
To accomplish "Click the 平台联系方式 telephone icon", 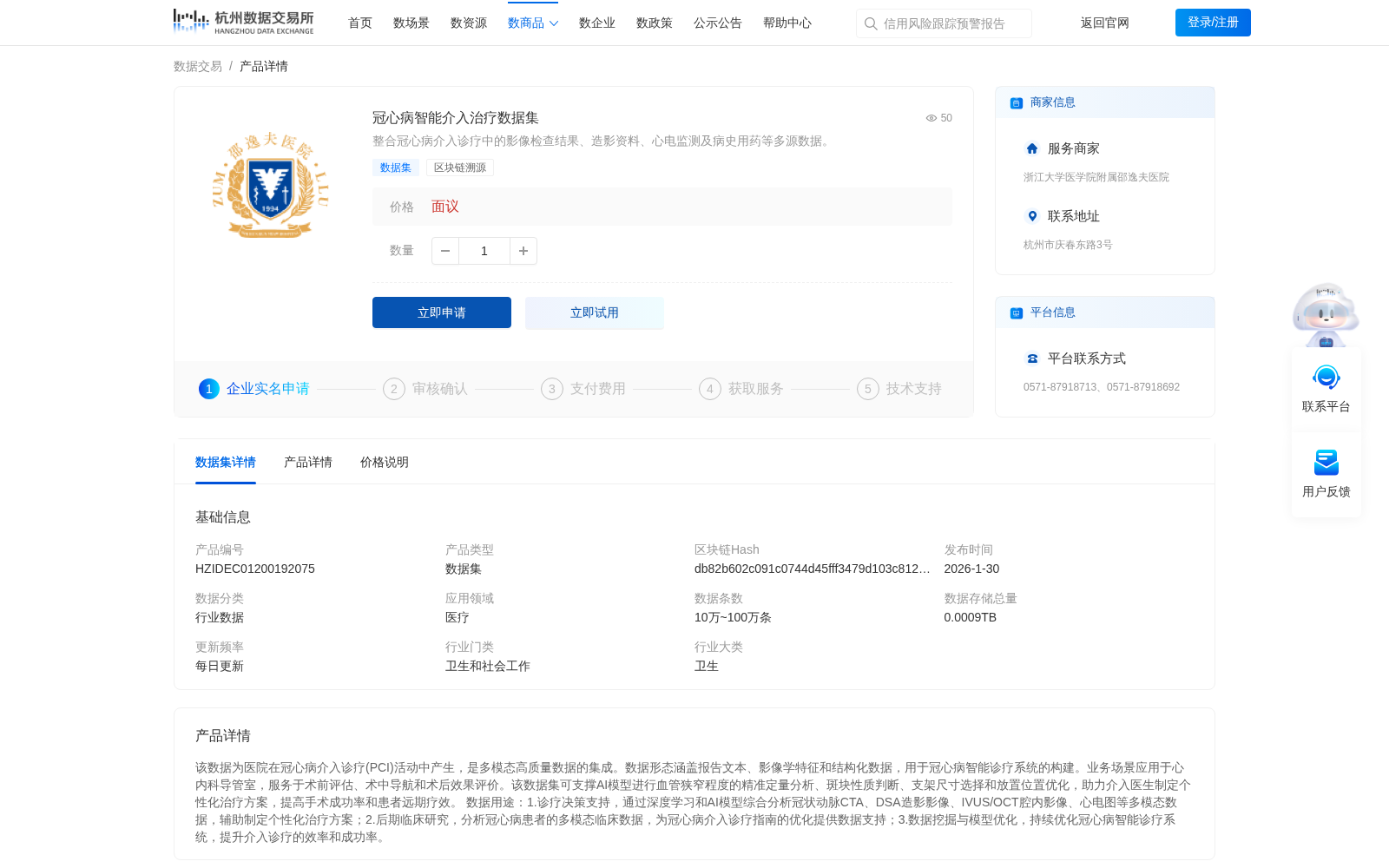I will [1032, 358].
